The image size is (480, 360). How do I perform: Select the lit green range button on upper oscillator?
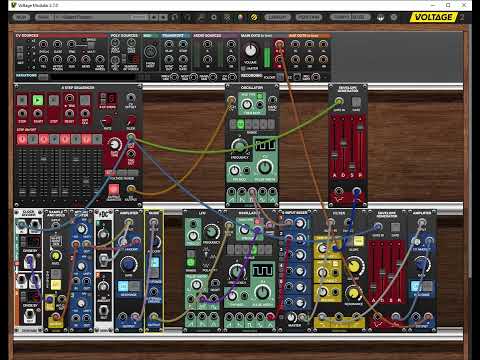pos(240,124)
